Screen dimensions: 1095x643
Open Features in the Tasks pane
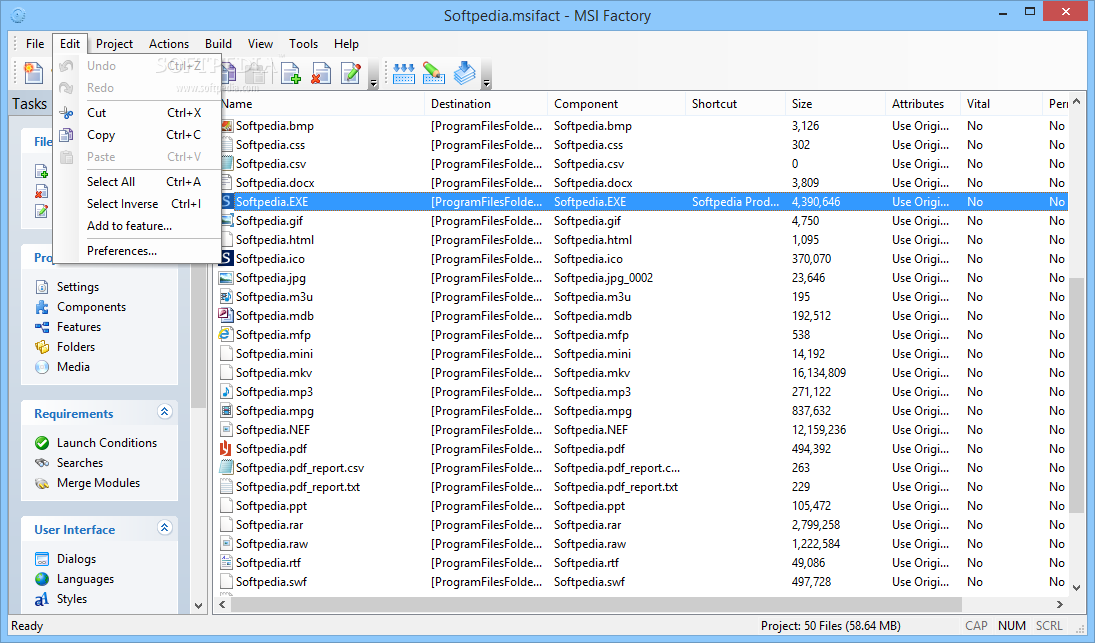[x=78, y=327]
